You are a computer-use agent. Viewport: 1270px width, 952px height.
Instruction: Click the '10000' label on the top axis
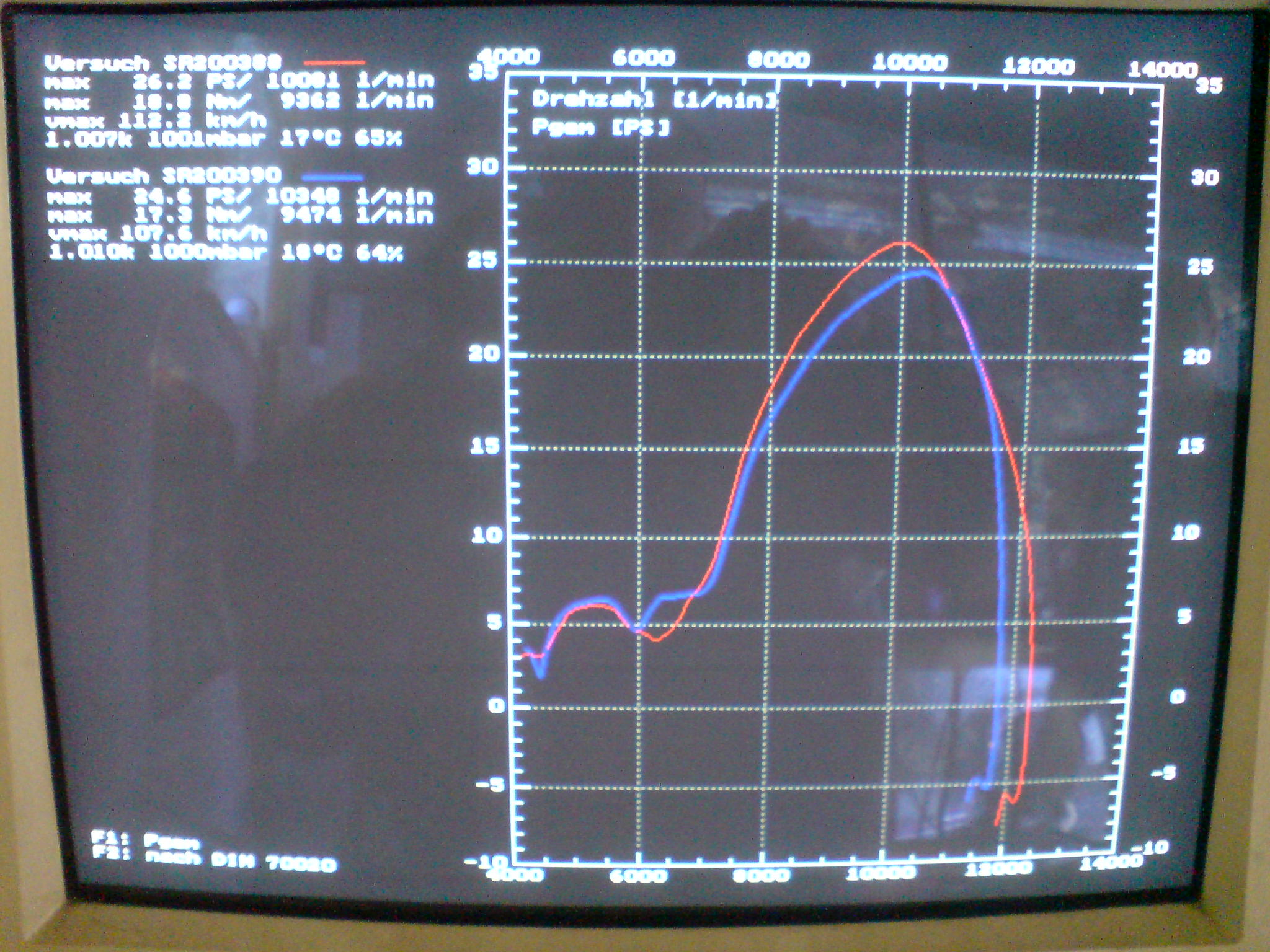[x=910, y=63]
